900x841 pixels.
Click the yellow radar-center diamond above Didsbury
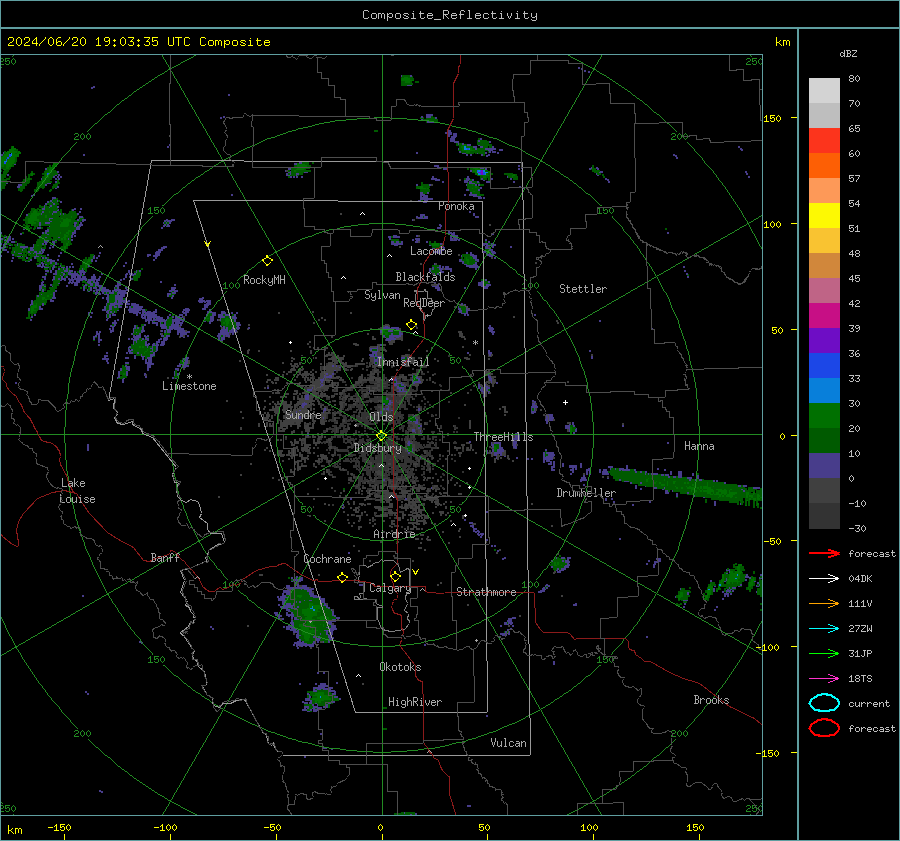pos(381,436)
